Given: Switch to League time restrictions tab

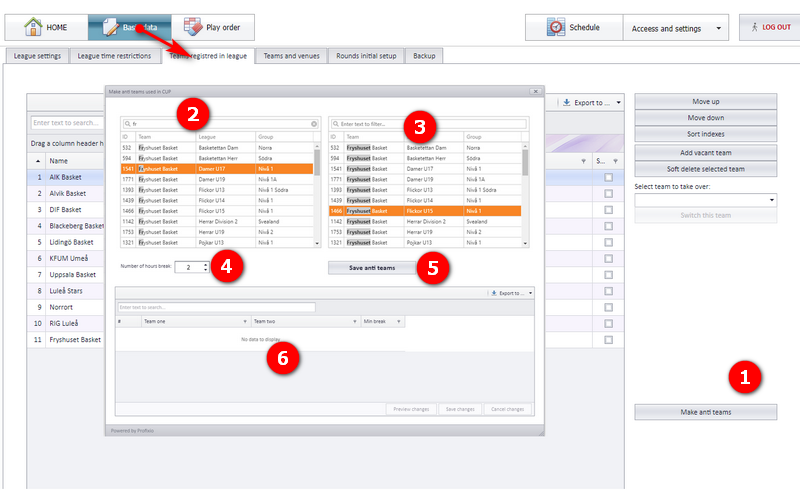Looking at the screenshot, I should (114, 56).
